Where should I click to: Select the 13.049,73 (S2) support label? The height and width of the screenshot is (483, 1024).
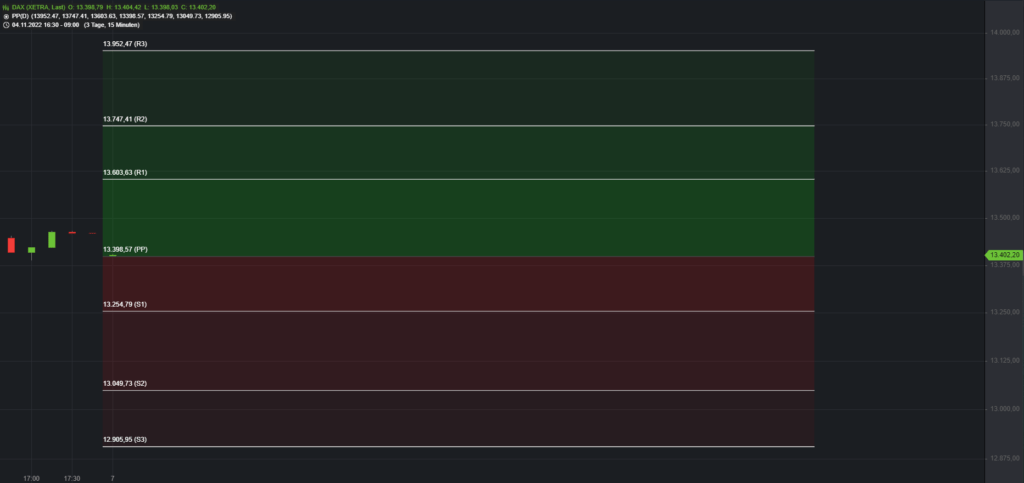[125, 383]
